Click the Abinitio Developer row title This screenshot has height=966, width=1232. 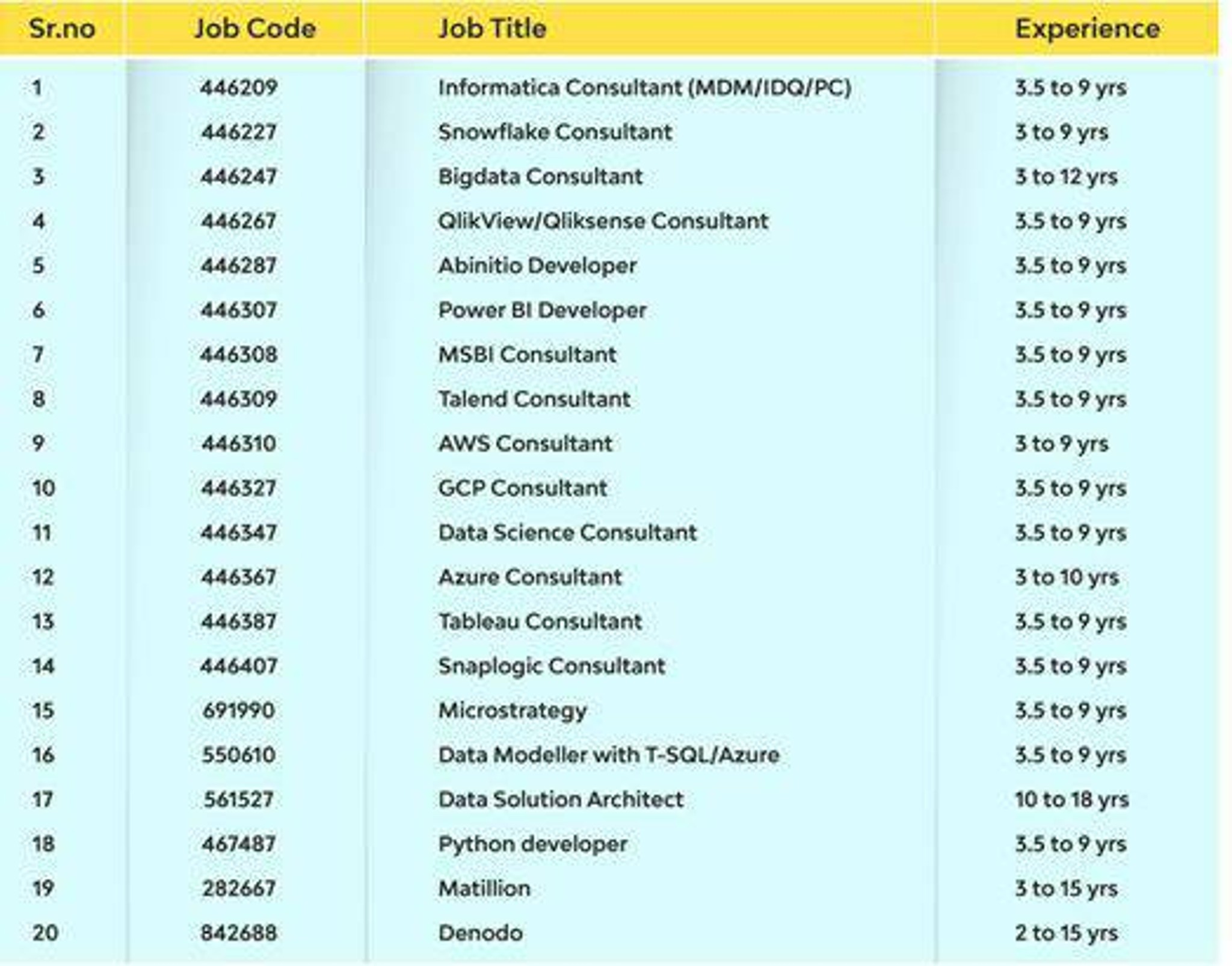click(537, 266)
